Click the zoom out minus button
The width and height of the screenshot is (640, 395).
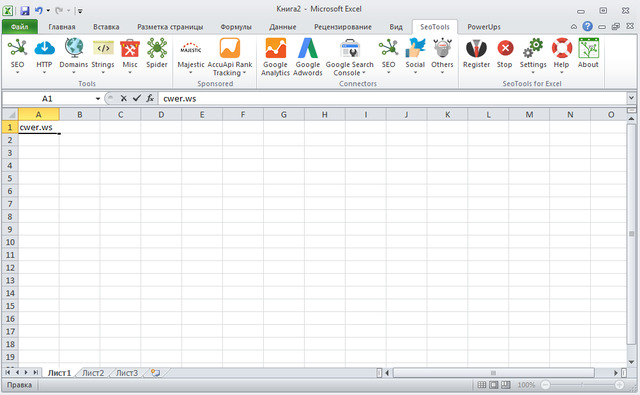(545, 385)
